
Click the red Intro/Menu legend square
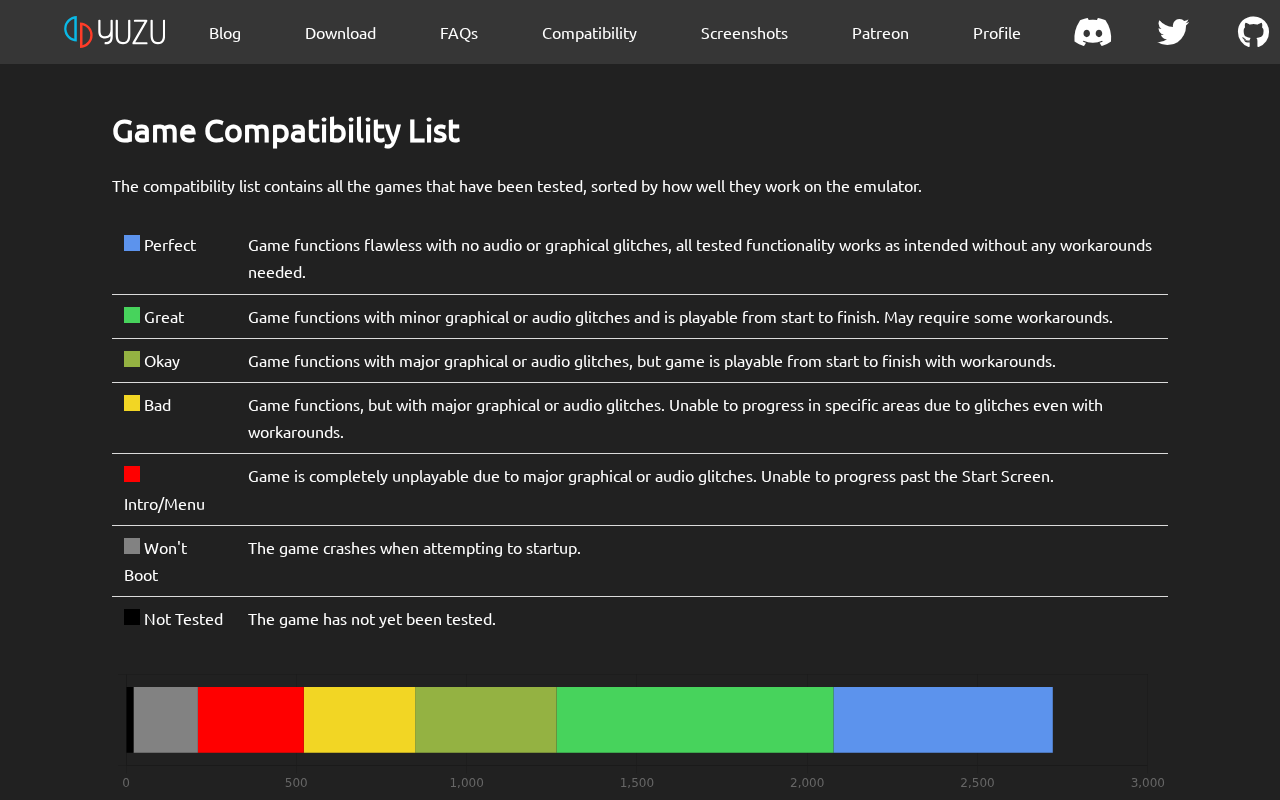(x=132, y=474)
